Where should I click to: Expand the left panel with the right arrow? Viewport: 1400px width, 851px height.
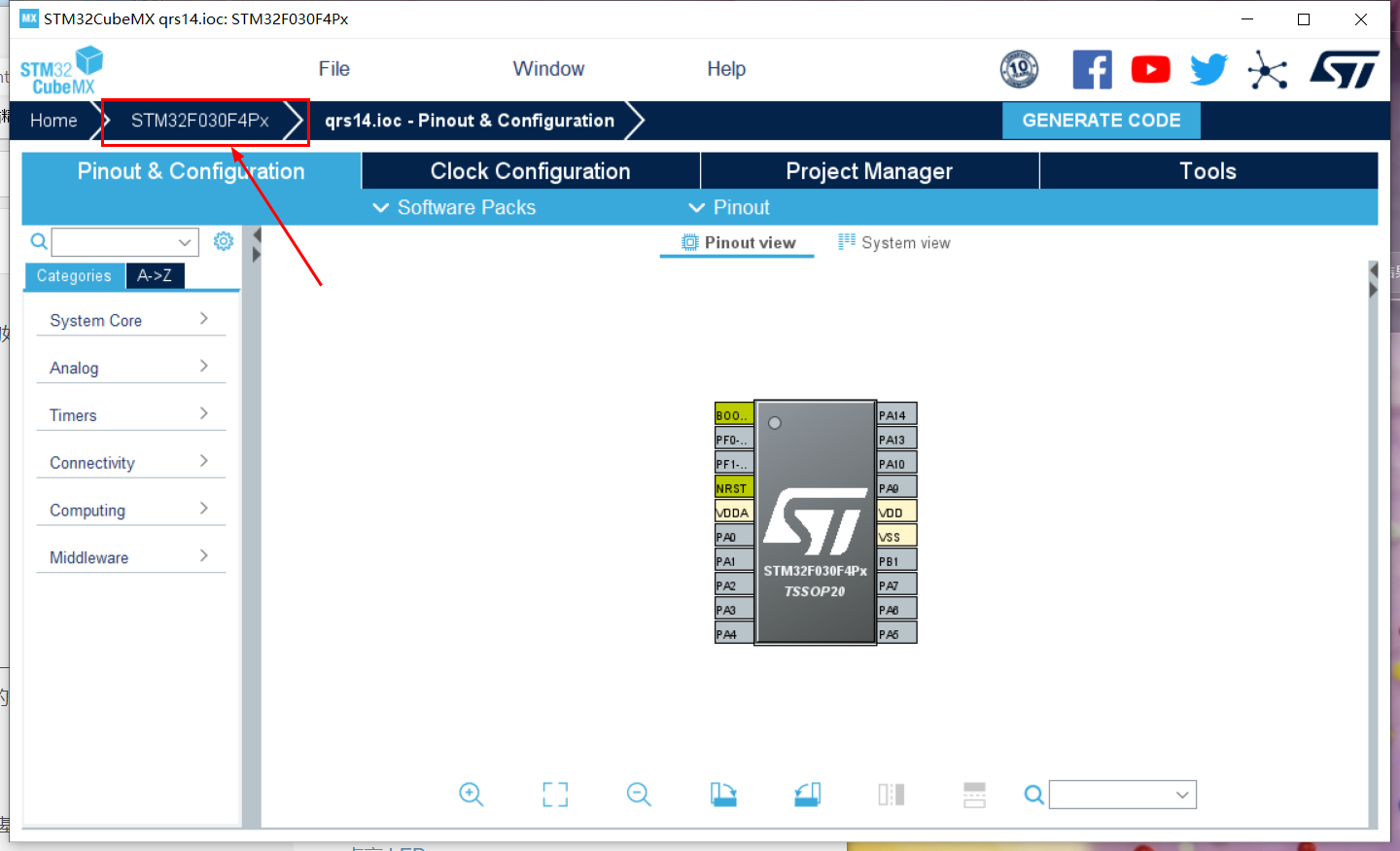click(x=257, y=255)
